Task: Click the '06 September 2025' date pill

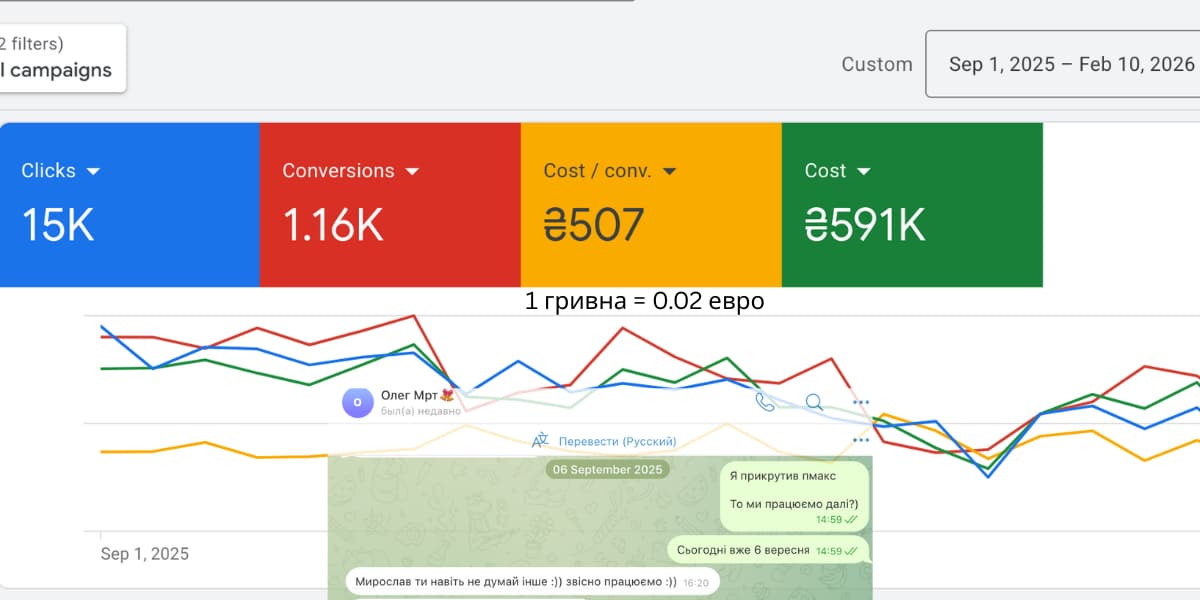Action: click(x=607, y=469)
